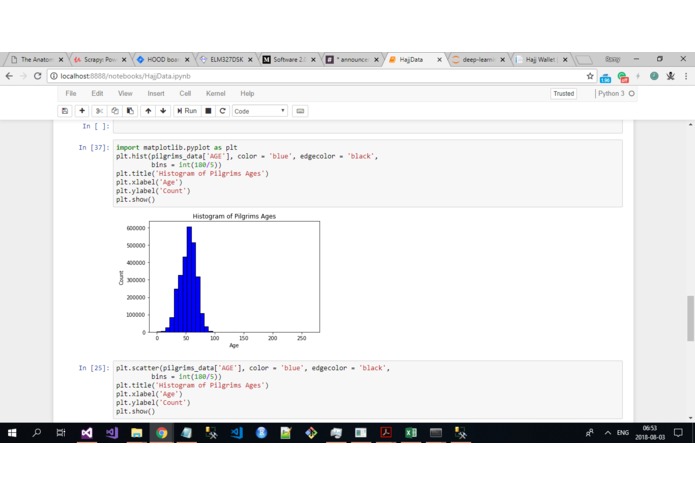This screenshot has width=695, height=494.
Task: Open the Cell menu
Action: [x=185, y=93]
